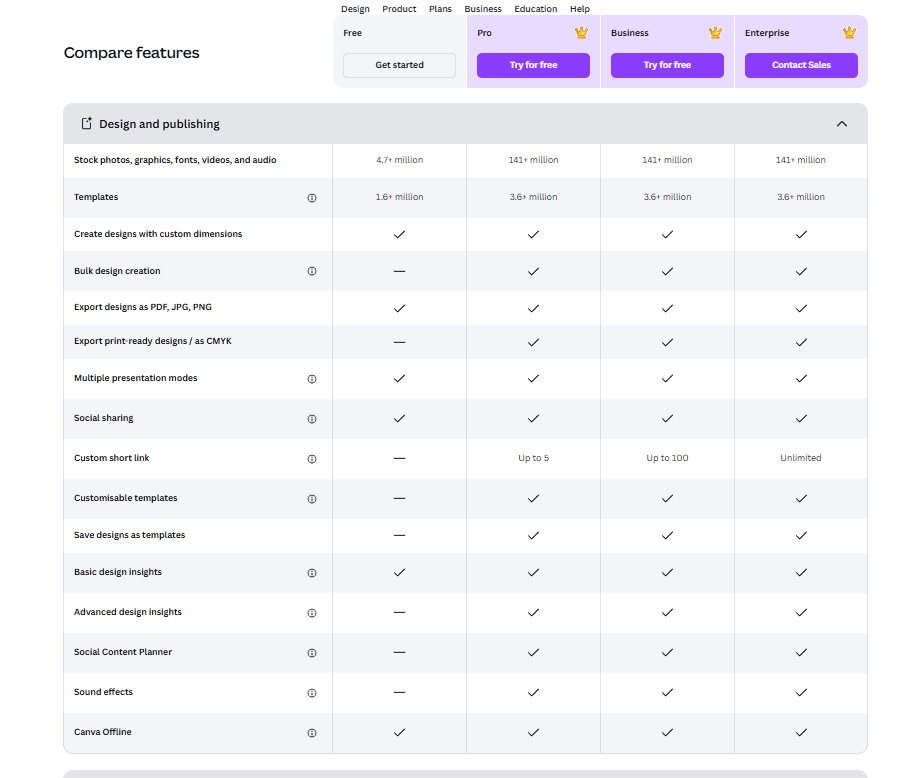Click the Business plan column title

630,33
